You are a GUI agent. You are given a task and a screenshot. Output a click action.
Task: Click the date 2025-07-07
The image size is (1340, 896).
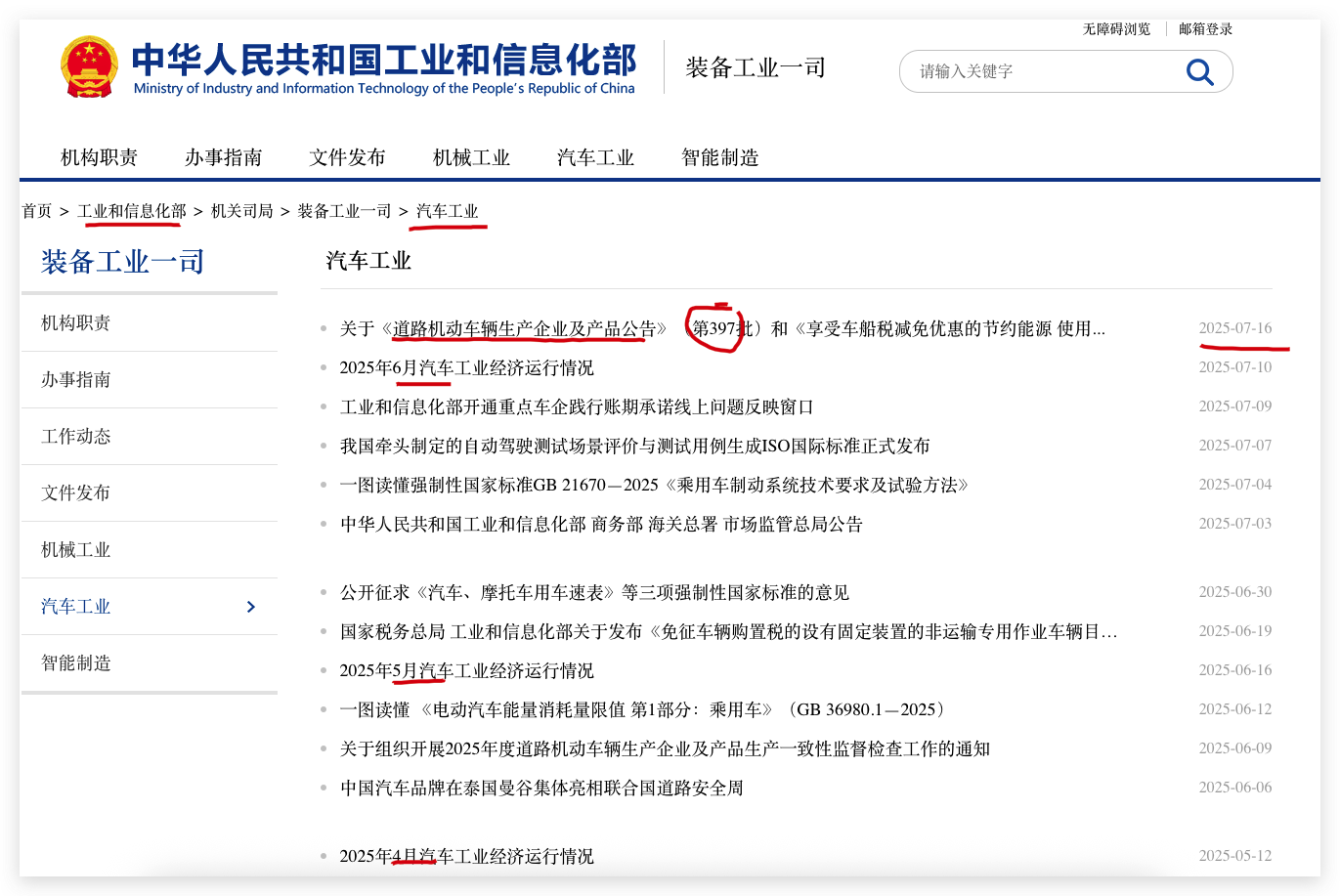click(x=1235, y=446)
